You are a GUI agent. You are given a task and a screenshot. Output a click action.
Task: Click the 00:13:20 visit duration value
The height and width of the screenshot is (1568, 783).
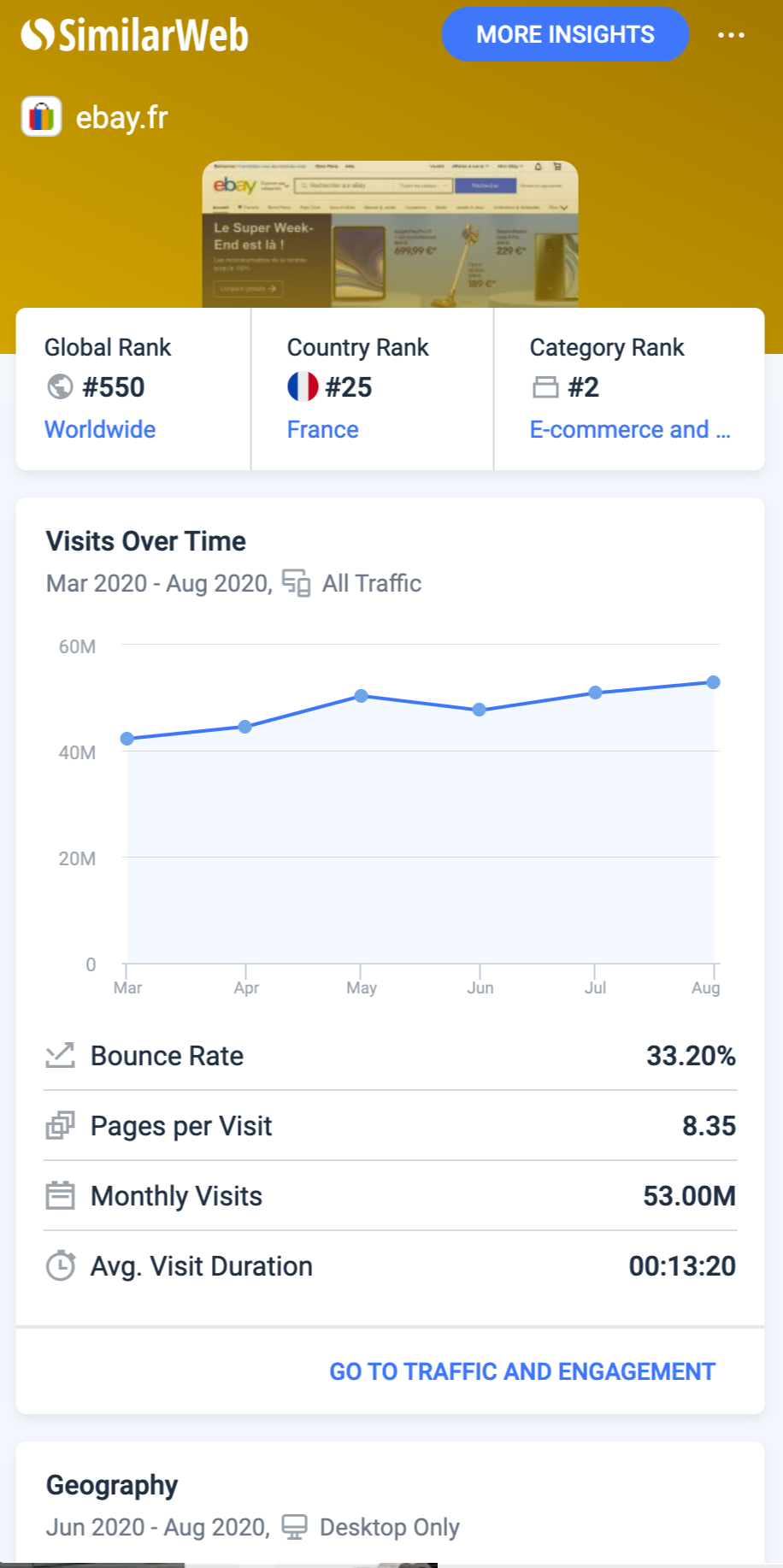(682, 1266)
